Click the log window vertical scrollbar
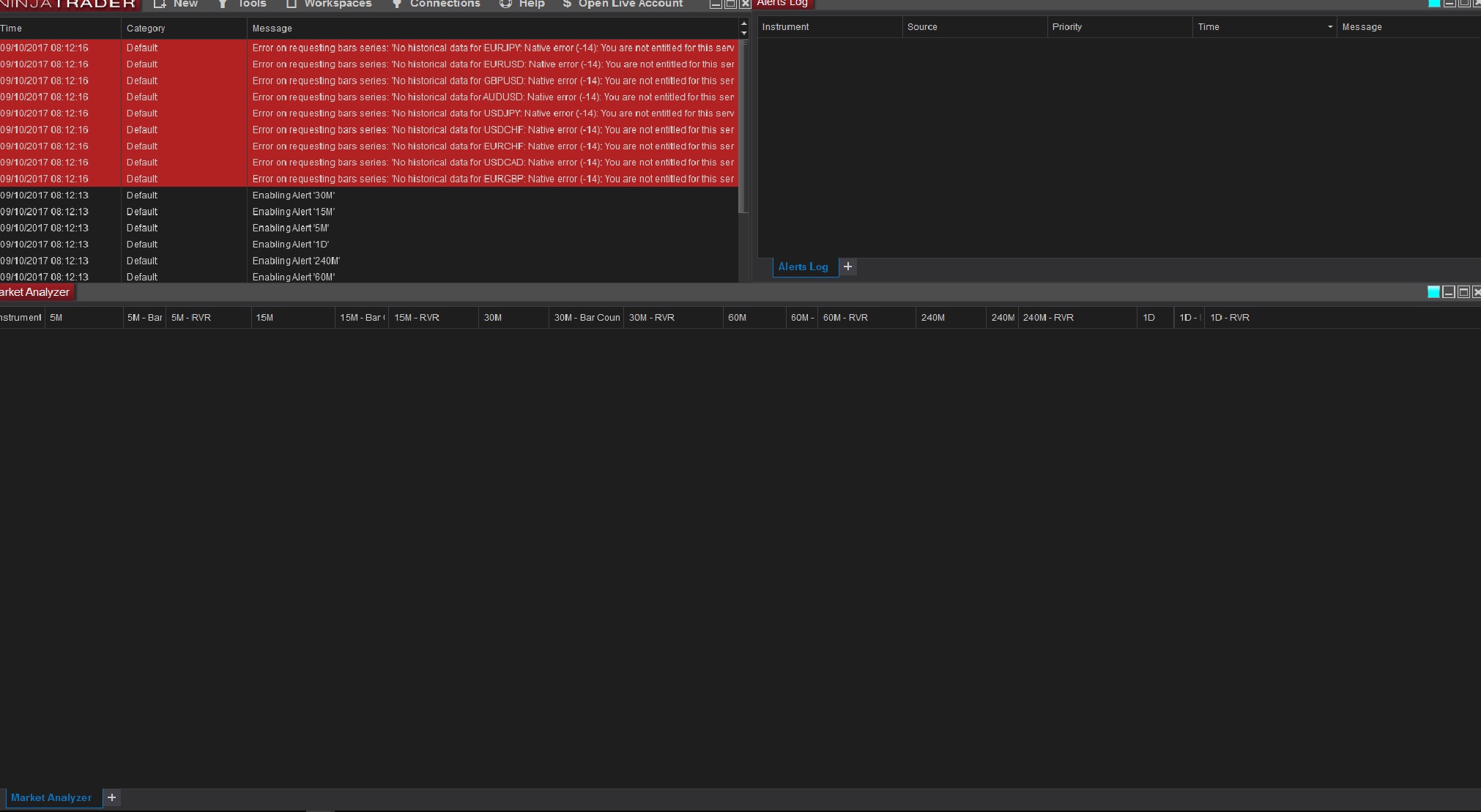This screenshot has width=1481, height=812. pyautogui.click(x=744, y=124)
